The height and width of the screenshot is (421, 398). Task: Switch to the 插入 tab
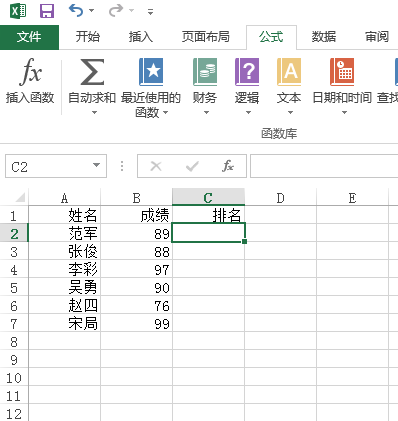click(141, 37)
